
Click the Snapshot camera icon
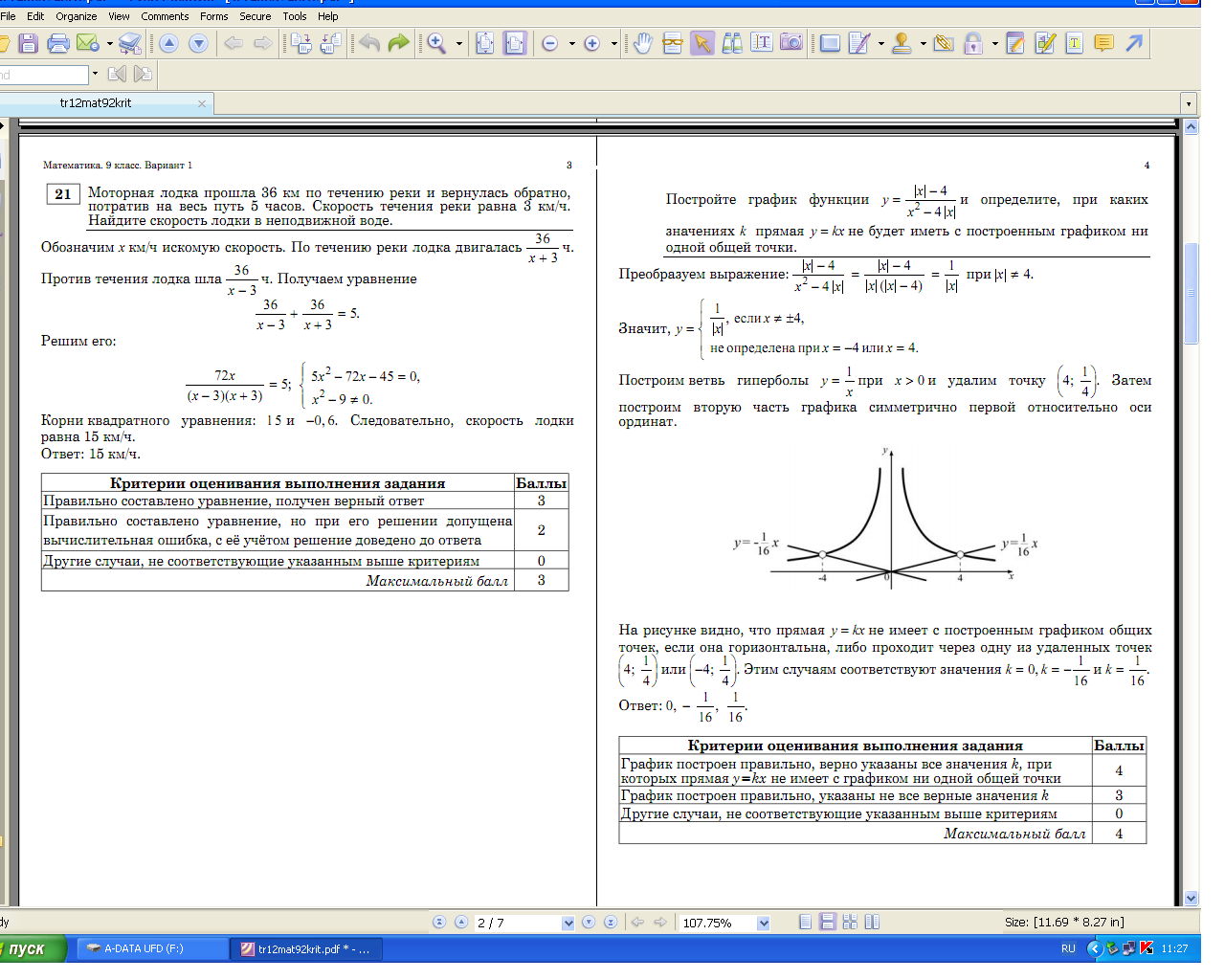pos(791,43)
